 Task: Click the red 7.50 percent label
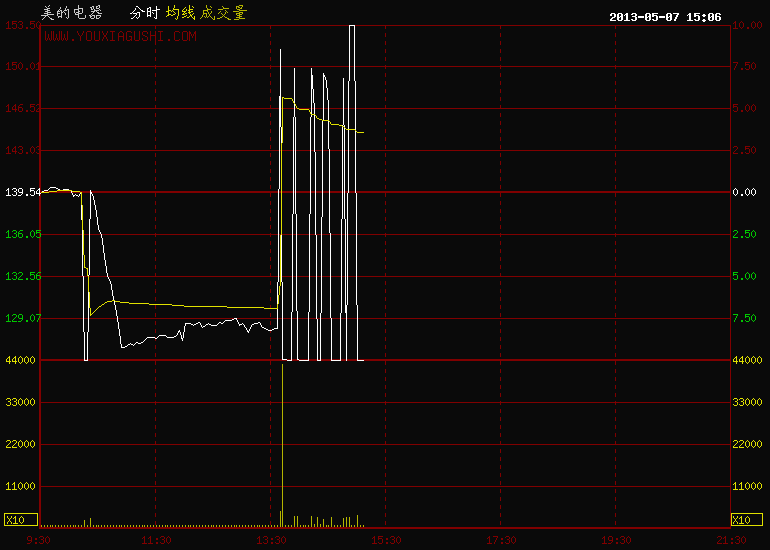coord(744,66)
